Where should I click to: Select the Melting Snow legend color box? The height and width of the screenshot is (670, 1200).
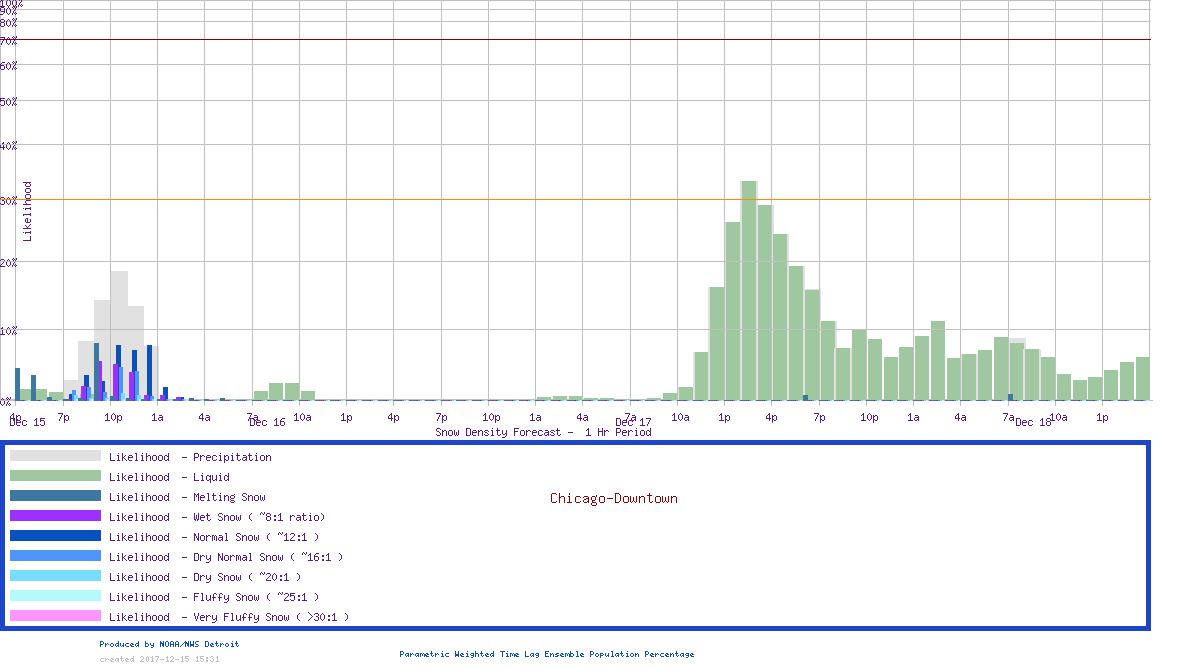(x=55, y=496)
